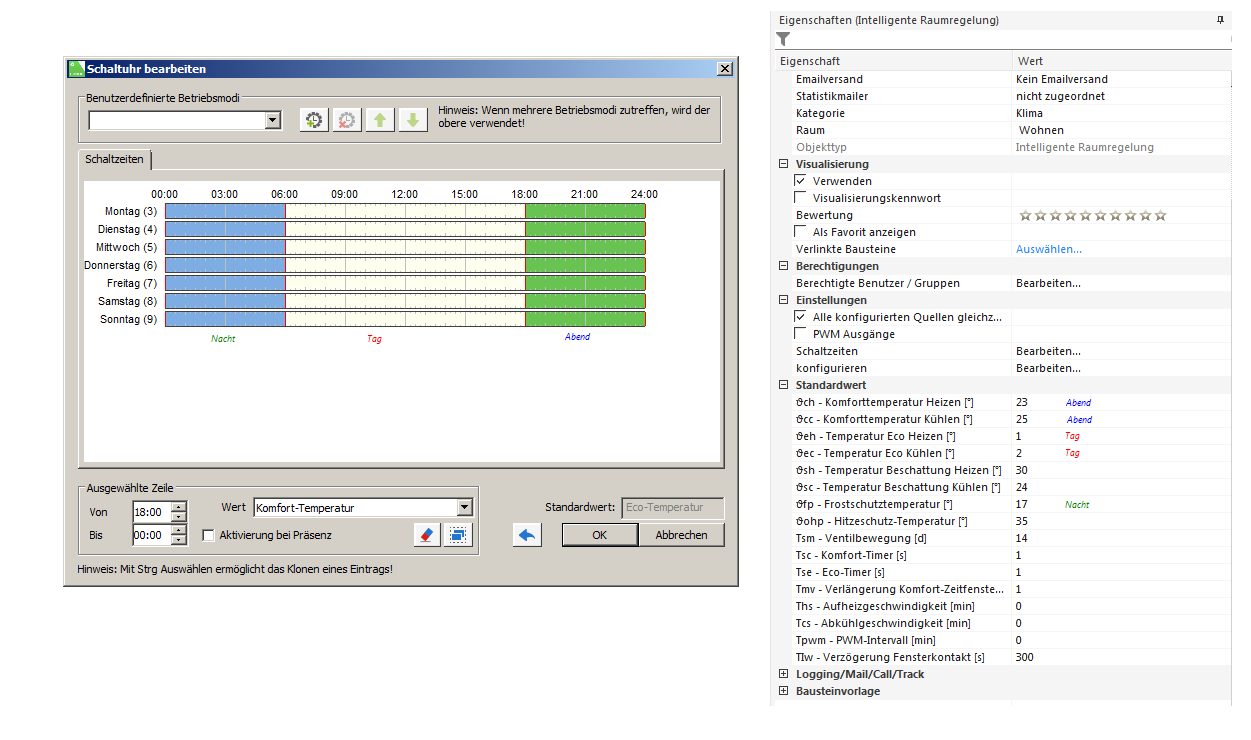Screen dimensions: 1251x740
Task: Collapse the Standardwert property group
Action: coord(783,385)
